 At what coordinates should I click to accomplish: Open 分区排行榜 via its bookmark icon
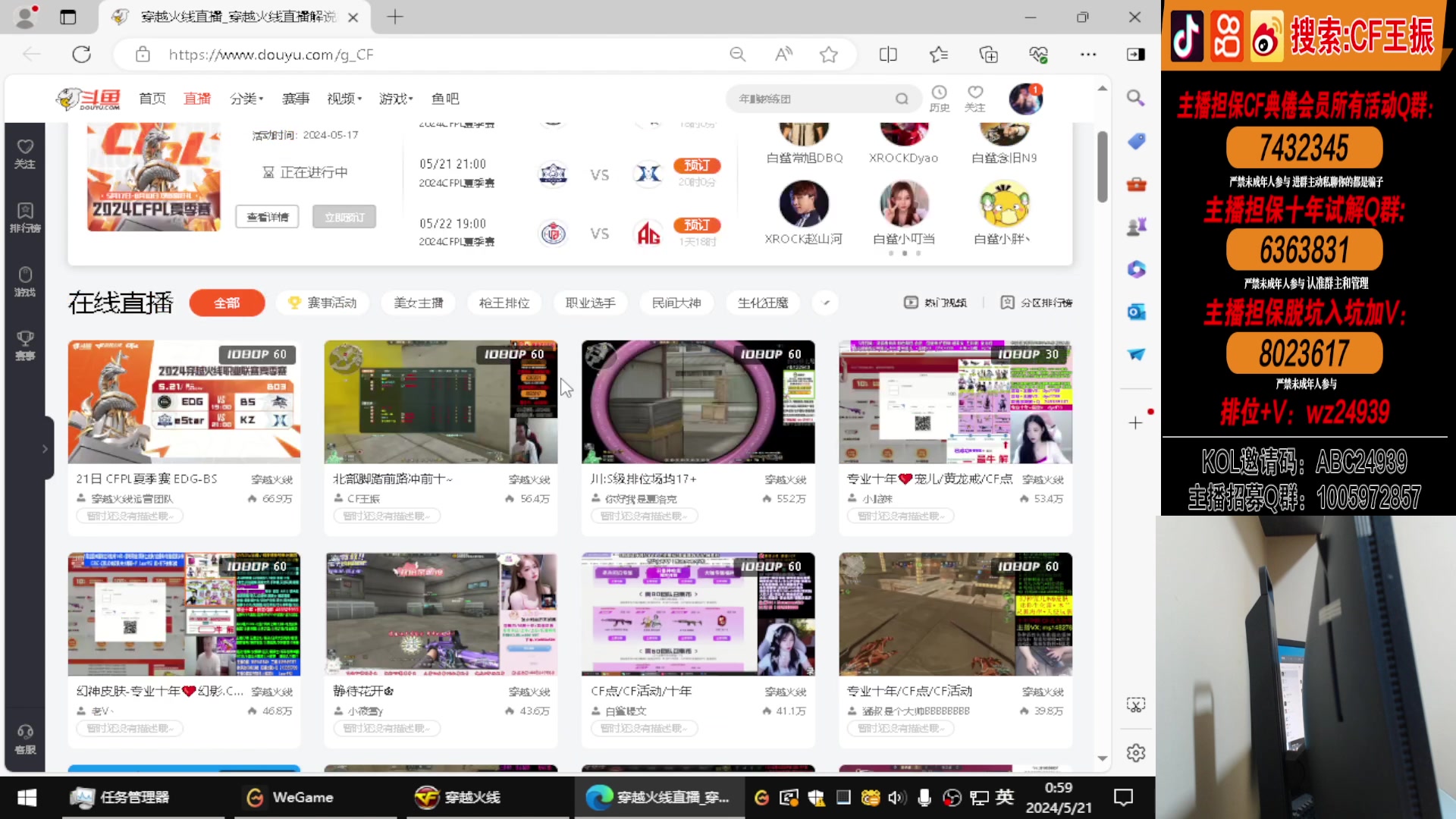tap(1009, 302)
